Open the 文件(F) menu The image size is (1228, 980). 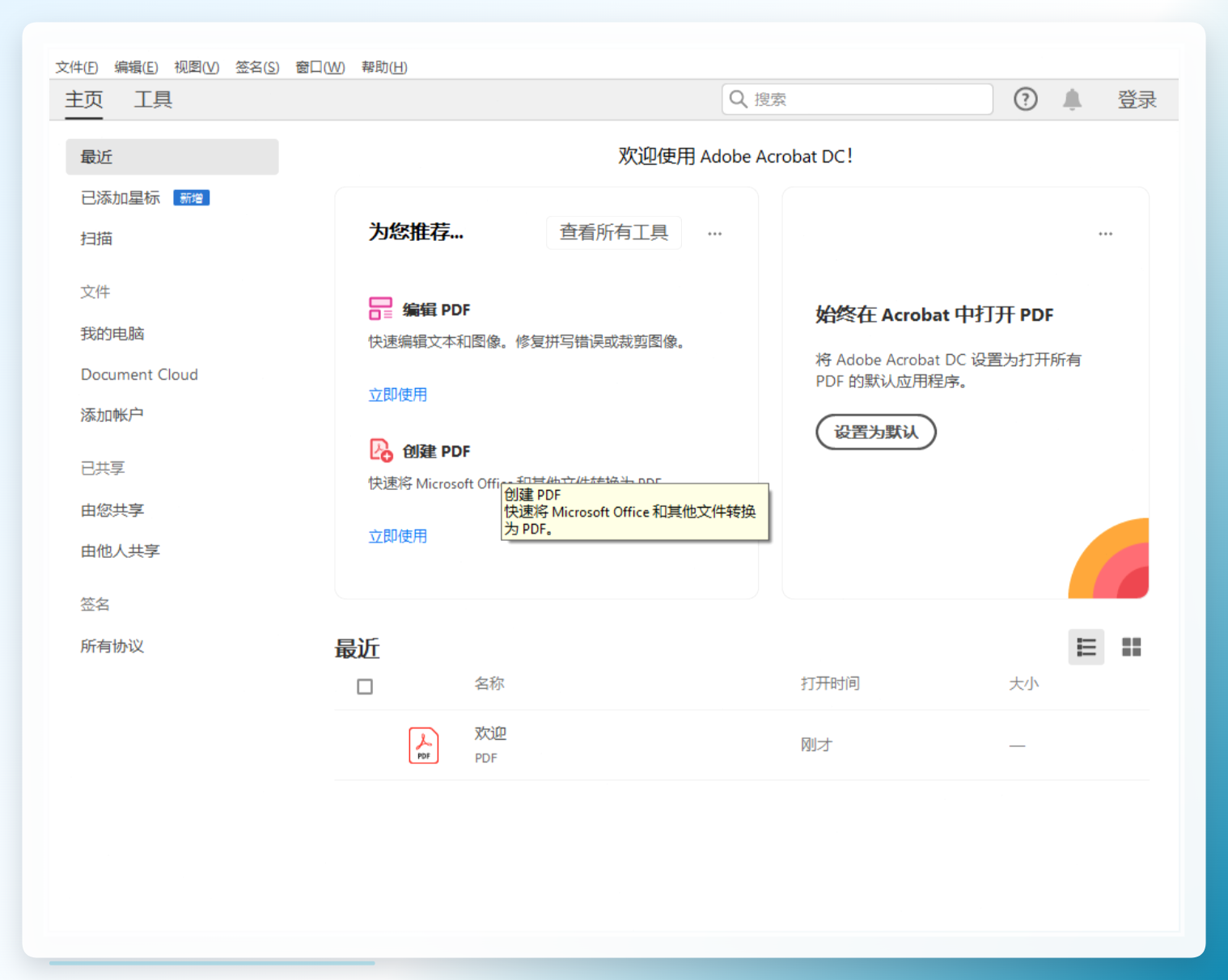[77, 67]
